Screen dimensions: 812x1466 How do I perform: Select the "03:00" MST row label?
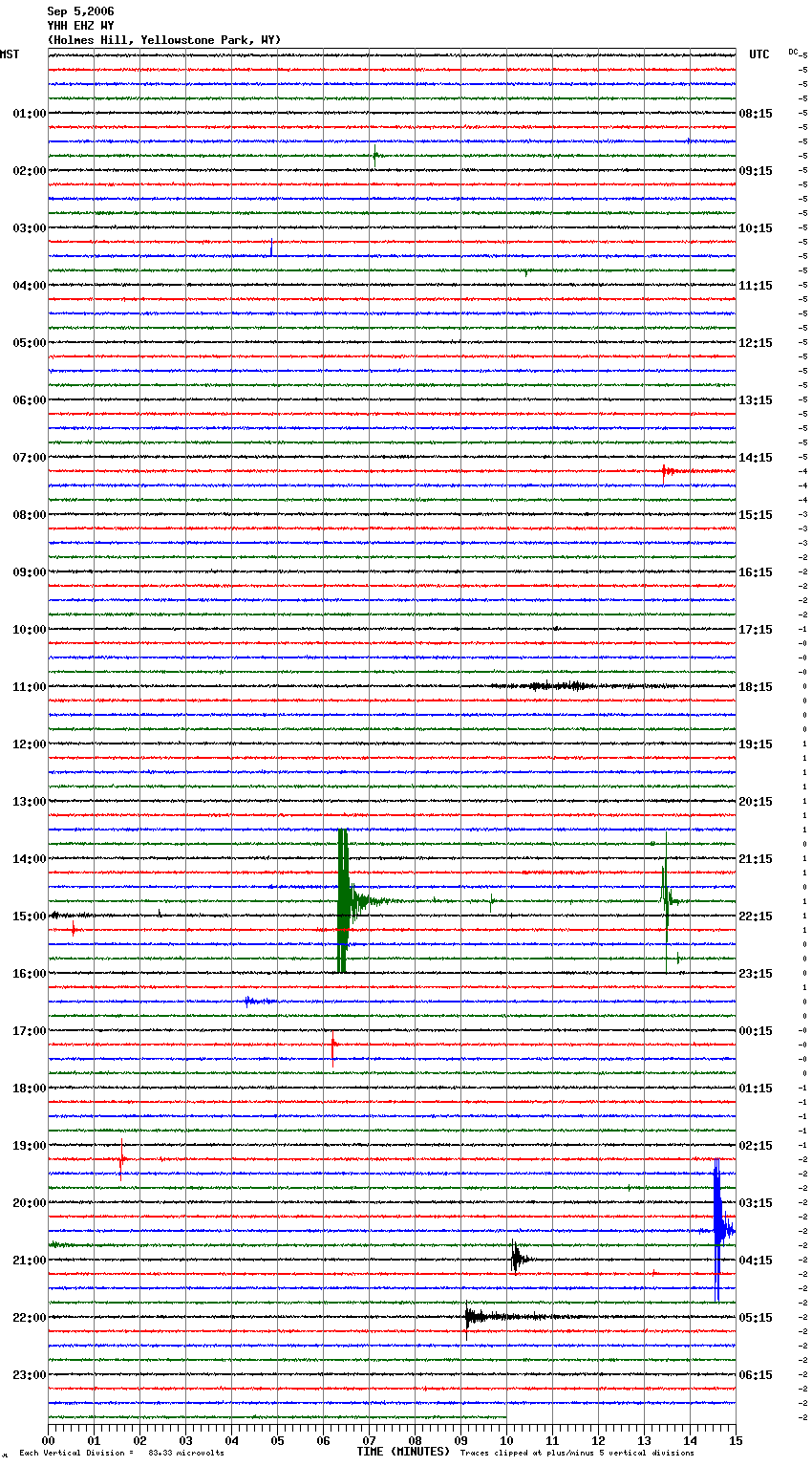[30, 228]
